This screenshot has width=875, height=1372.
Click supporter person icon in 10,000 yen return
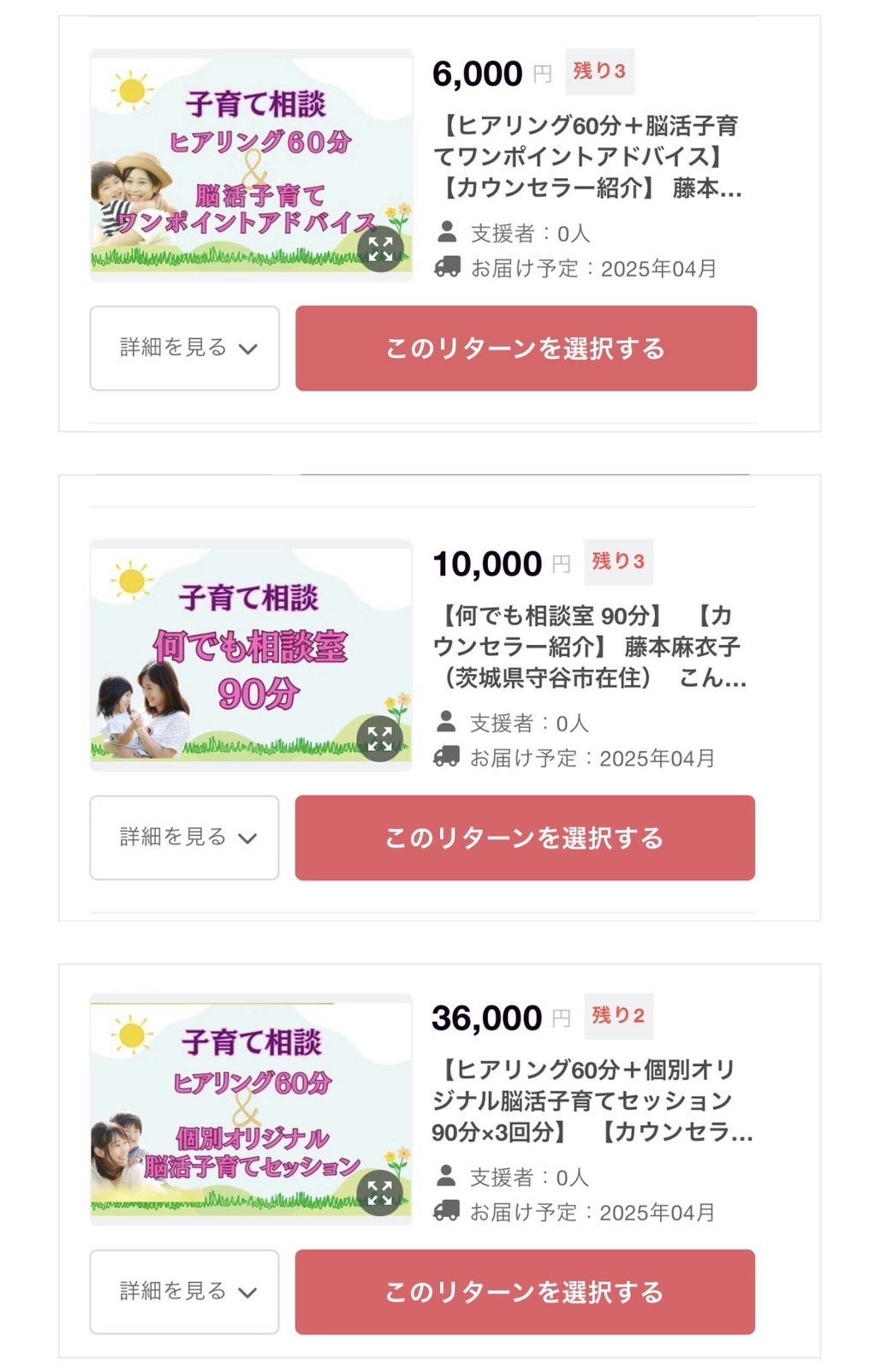[x=446, y=722]
